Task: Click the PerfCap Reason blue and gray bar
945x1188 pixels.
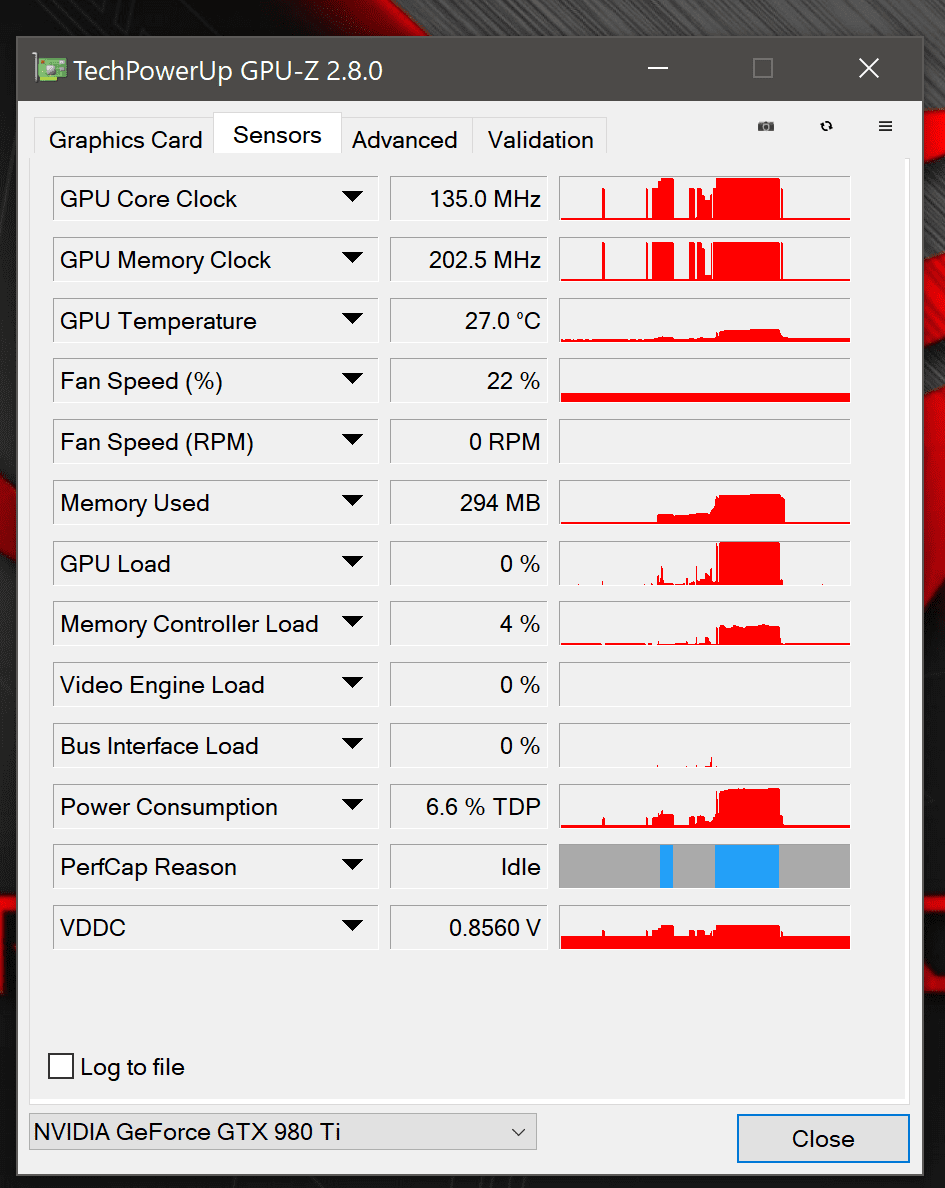Action: [705, 866]
